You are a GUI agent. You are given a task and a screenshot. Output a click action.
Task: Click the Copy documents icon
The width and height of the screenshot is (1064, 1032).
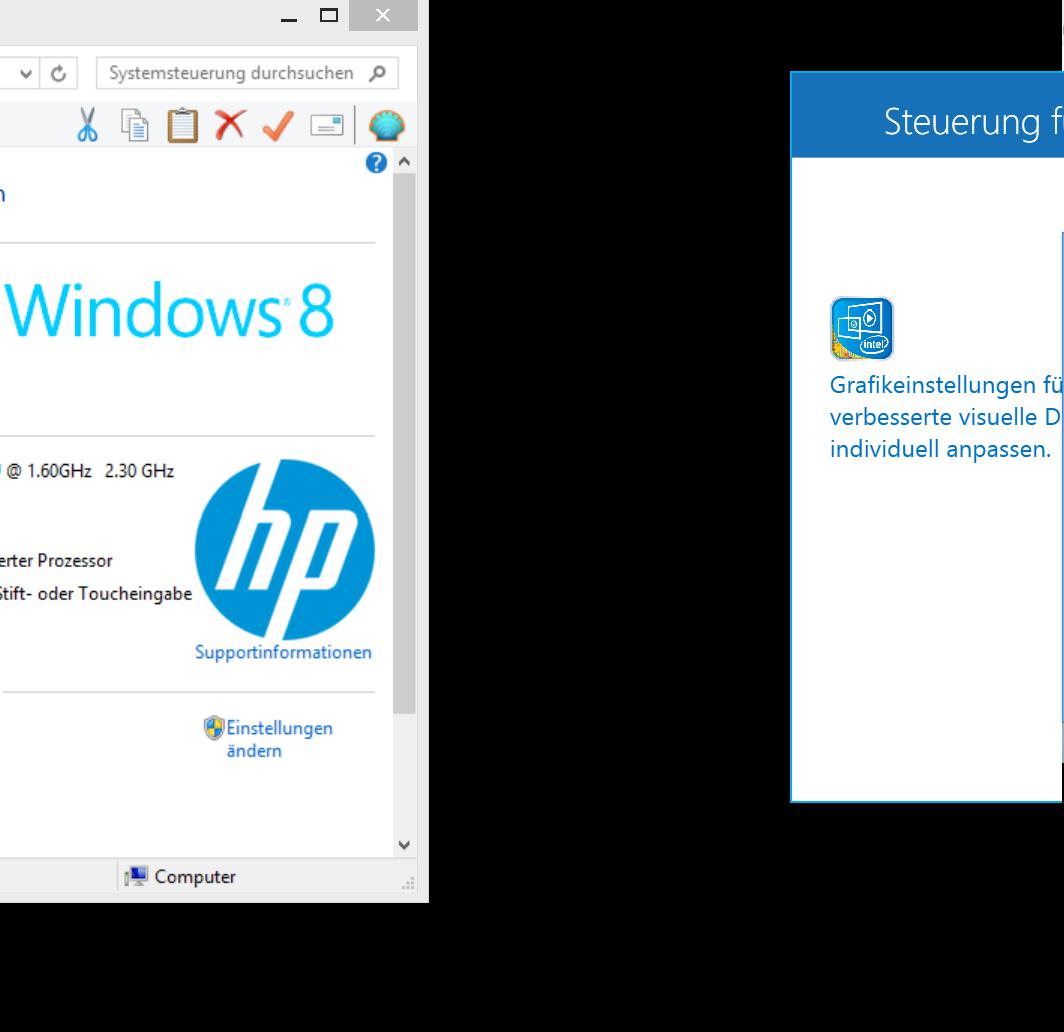pos(135,126)
